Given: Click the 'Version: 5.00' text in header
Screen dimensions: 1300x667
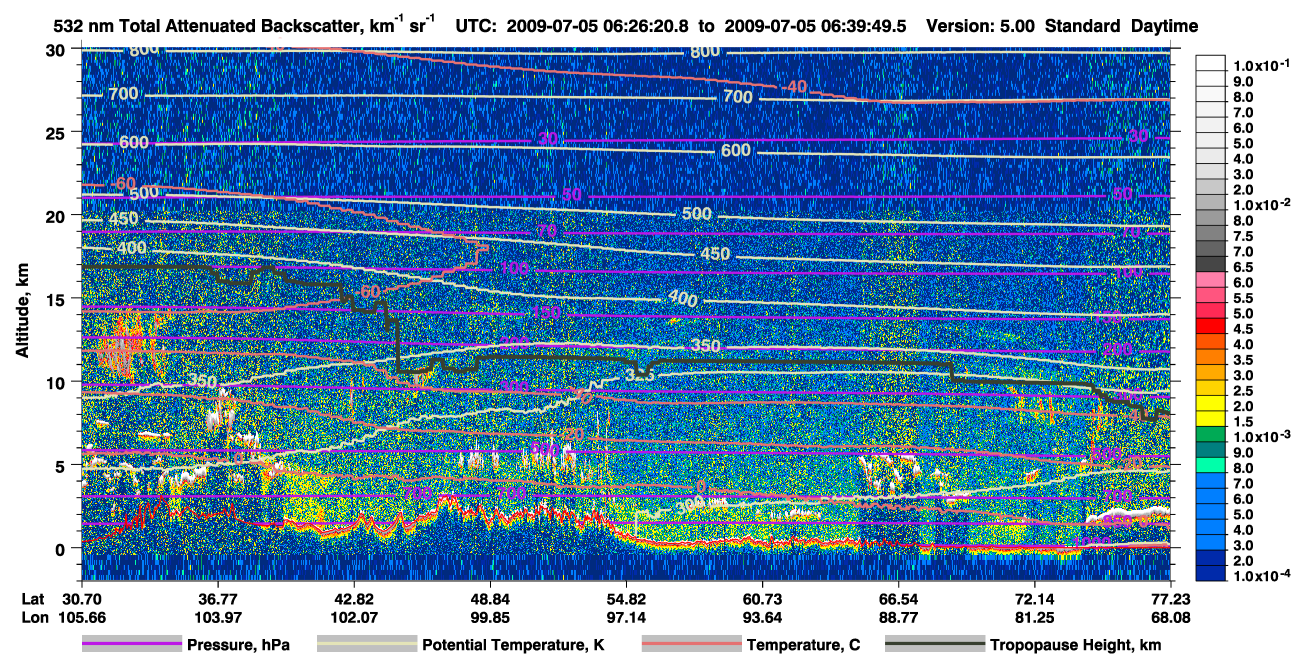Looking at the screenshot, I should [x=981, y=27].
